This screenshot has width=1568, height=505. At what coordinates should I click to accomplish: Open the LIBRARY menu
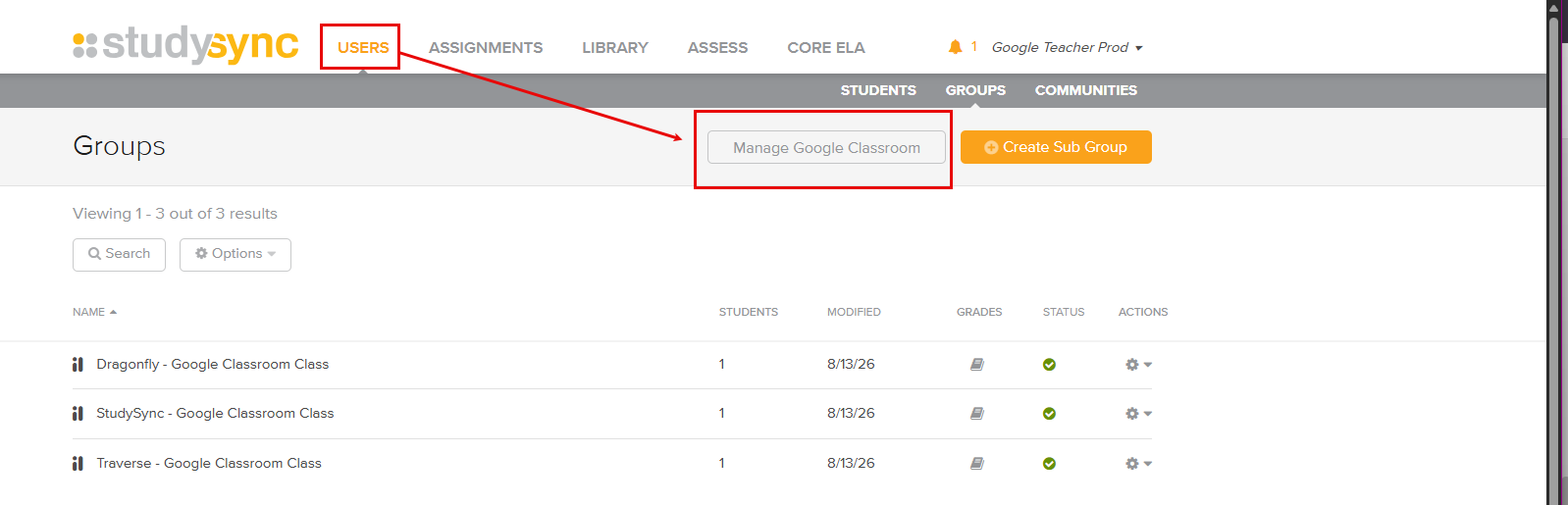(615, 47)
